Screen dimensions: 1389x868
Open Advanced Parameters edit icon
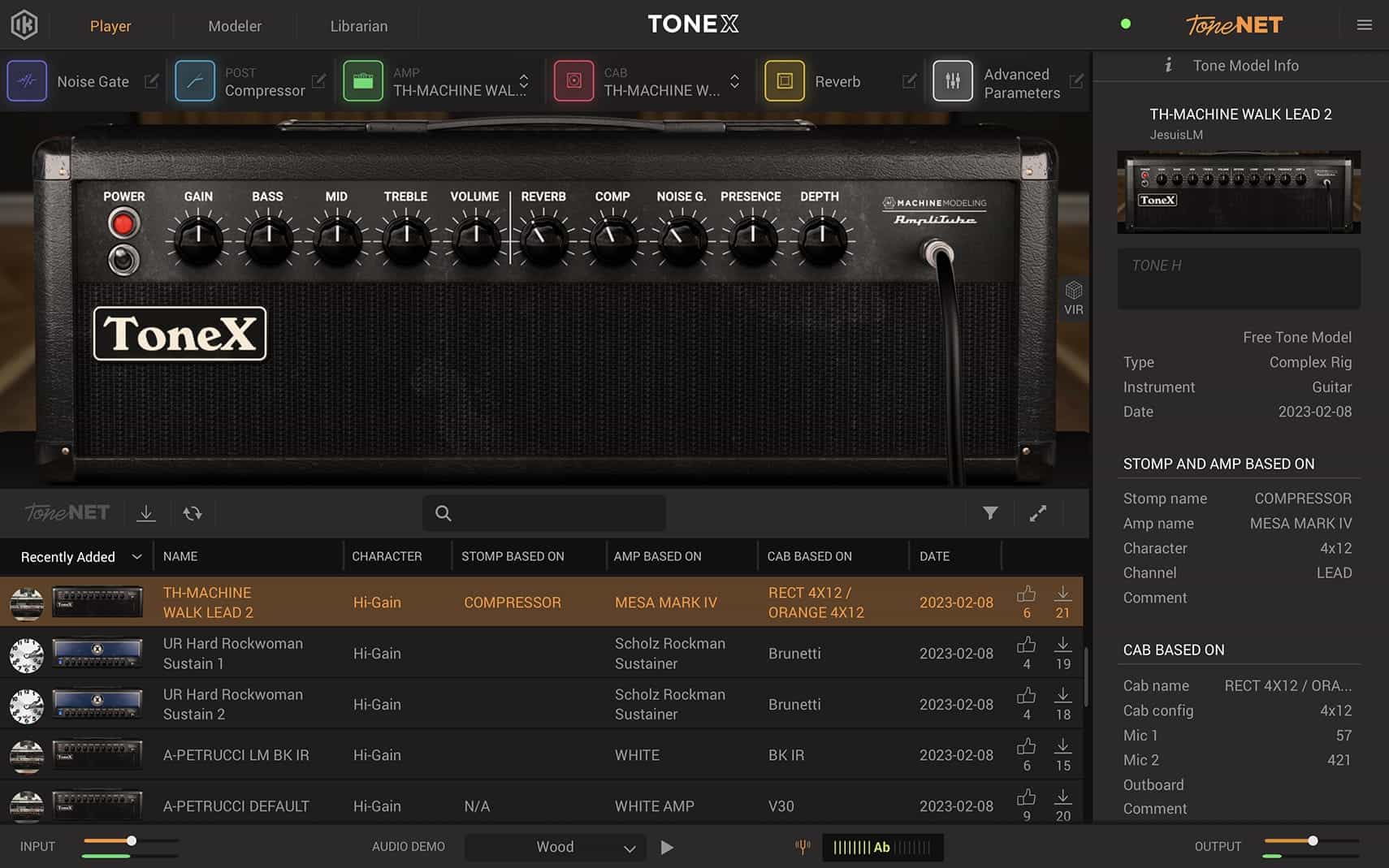[1076, 81]
